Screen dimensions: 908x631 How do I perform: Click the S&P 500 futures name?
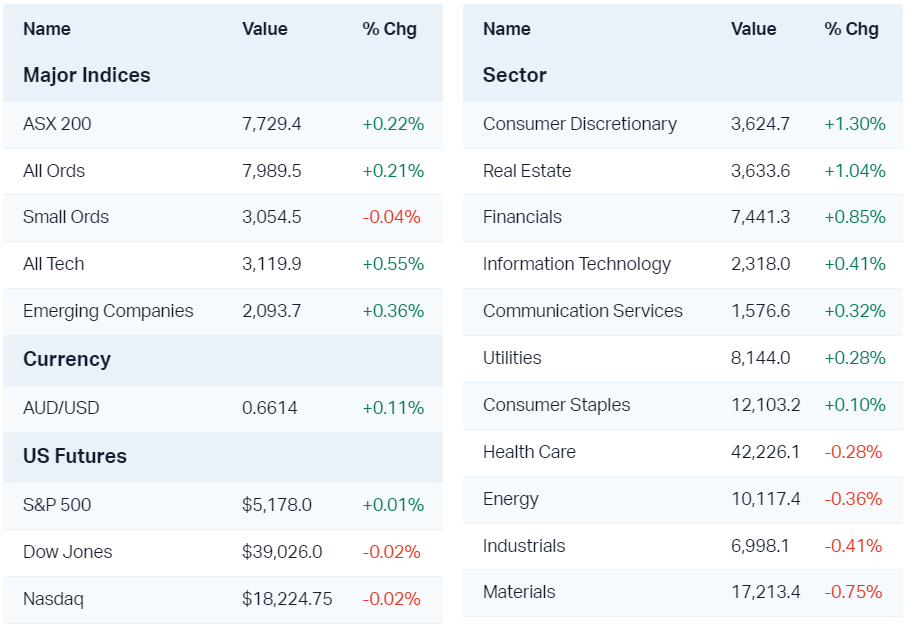[x=57, y=505]
